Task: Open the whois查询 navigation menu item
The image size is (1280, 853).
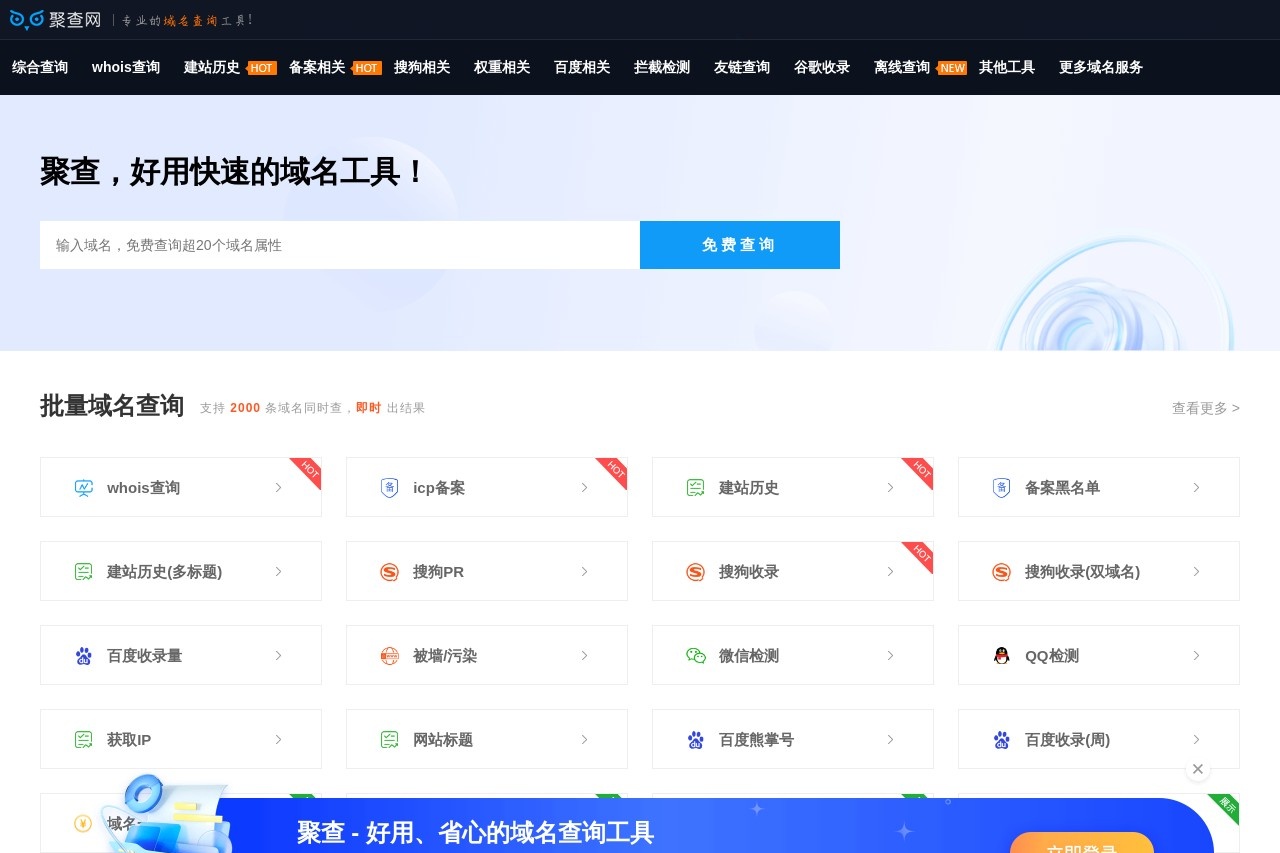Action: (x=126, y=67)
